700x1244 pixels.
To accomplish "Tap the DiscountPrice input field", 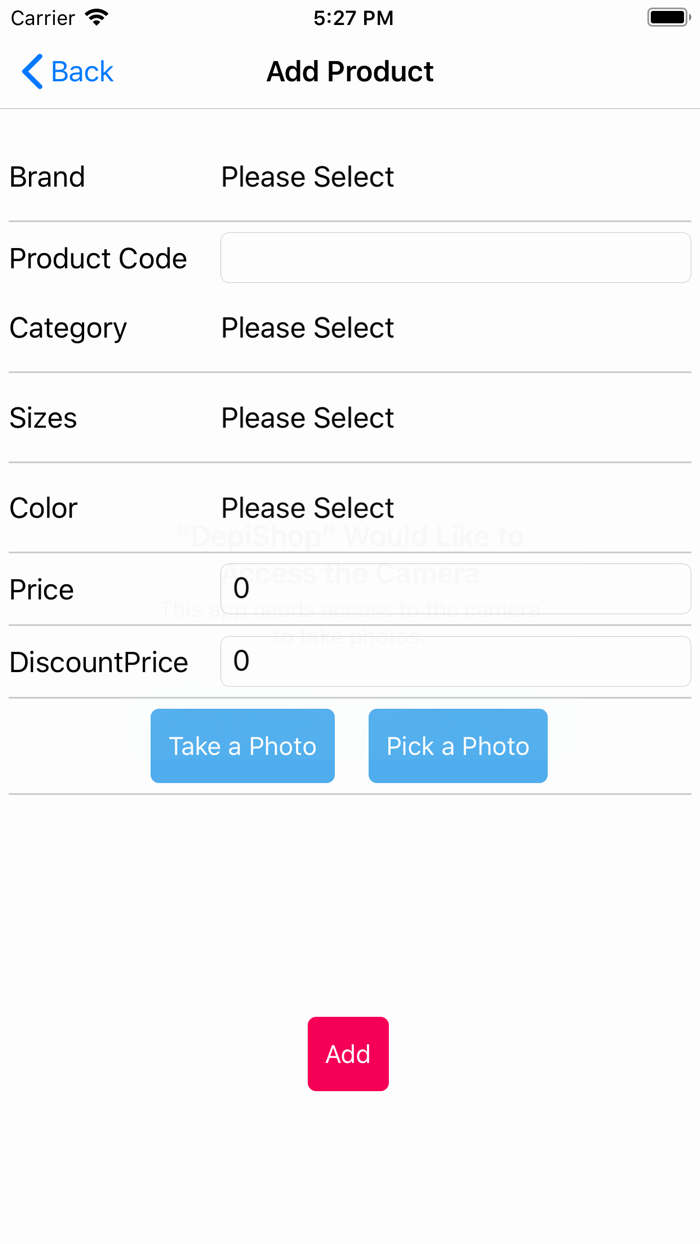I will 455,661.
